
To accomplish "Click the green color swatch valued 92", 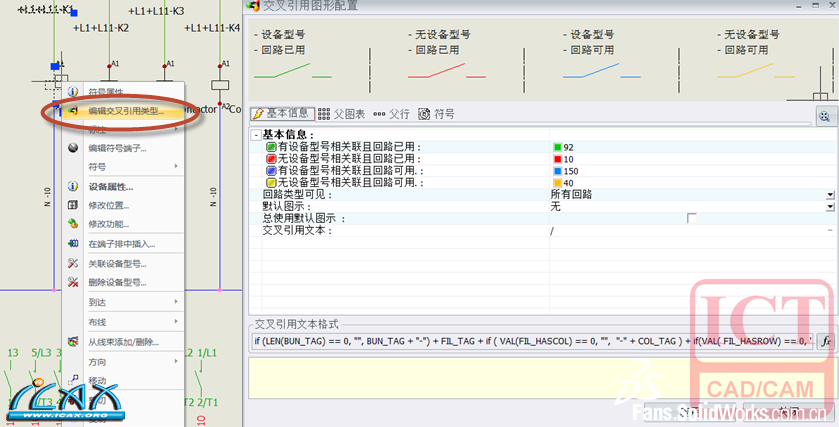I will (x=557, y=147).
